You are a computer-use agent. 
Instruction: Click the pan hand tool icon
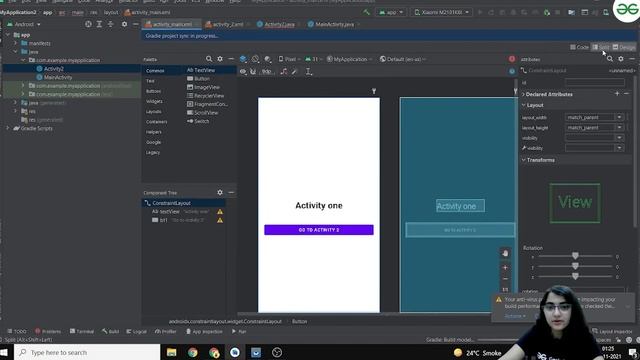(x=505, y=253)
